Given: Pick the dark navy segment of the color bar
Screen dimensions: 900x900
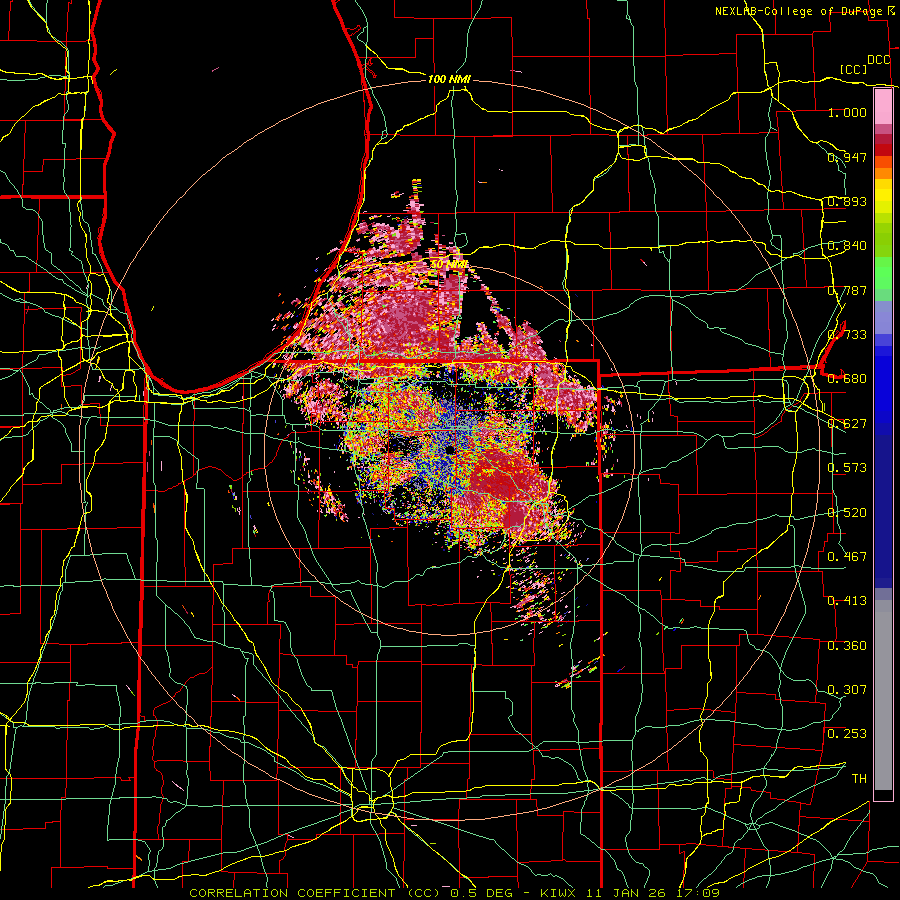Looking at the screenshot, I should coord(883,511).
